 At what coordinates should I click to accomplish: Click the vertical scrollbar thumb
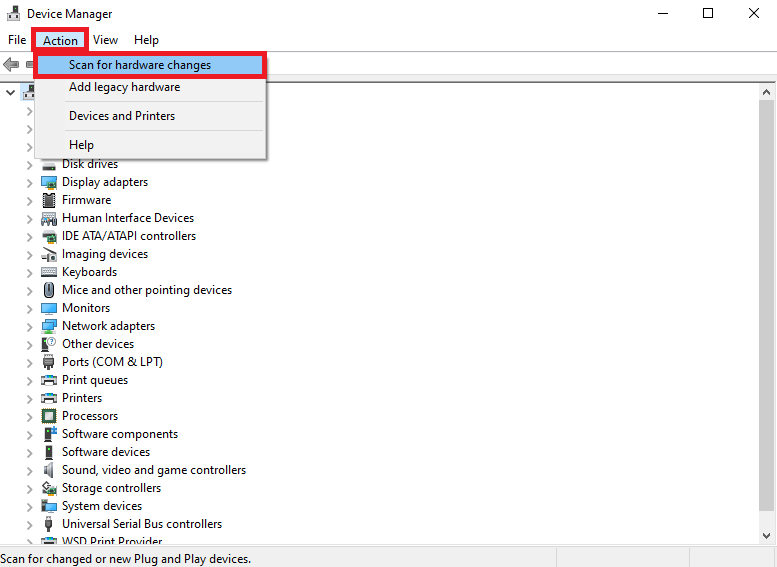click(x=766, y=305)
